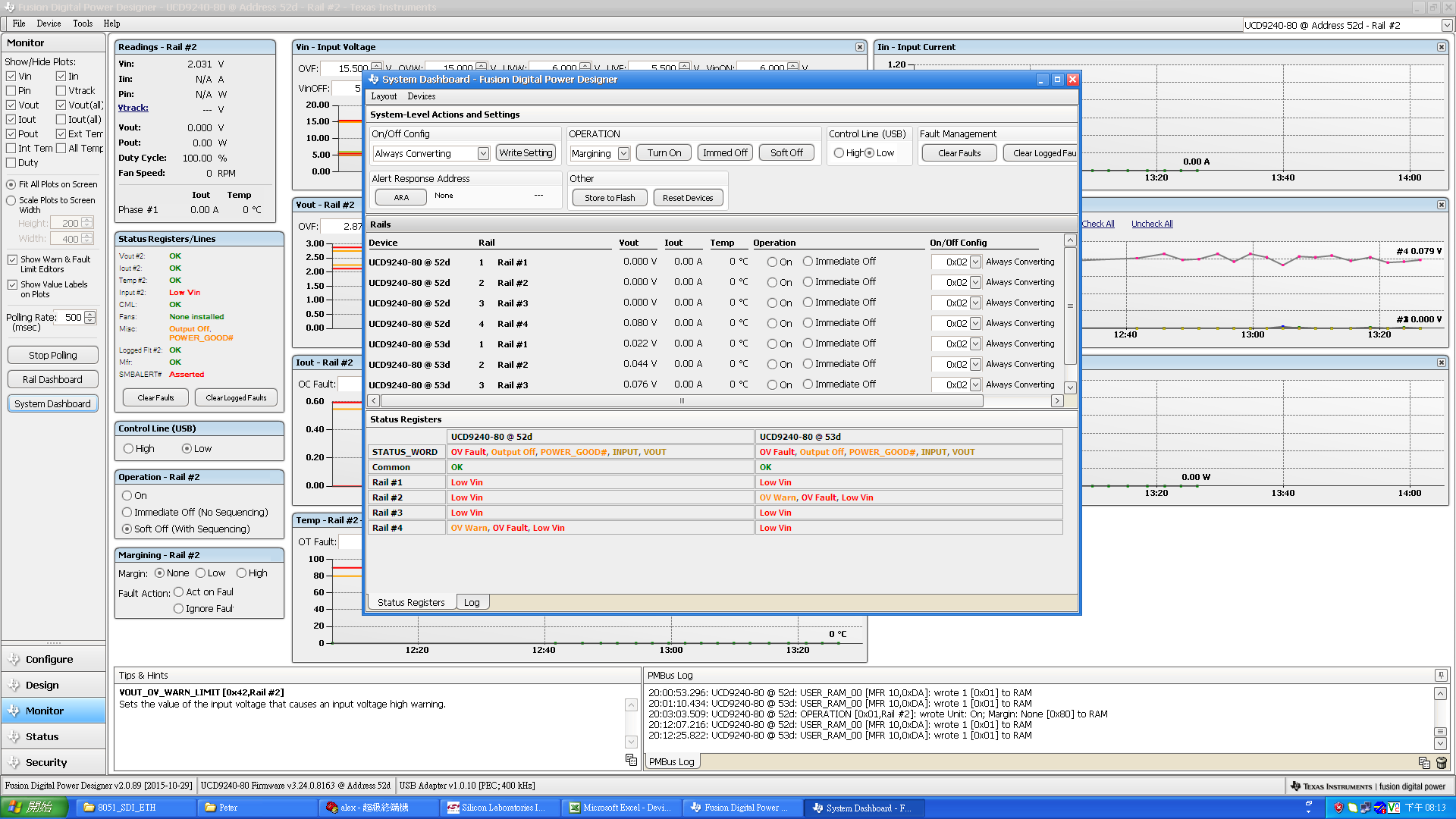The height and width of the screenshot is (819, 1456).
Task: Click the Reset Devices button
Action: pos(688,198)
